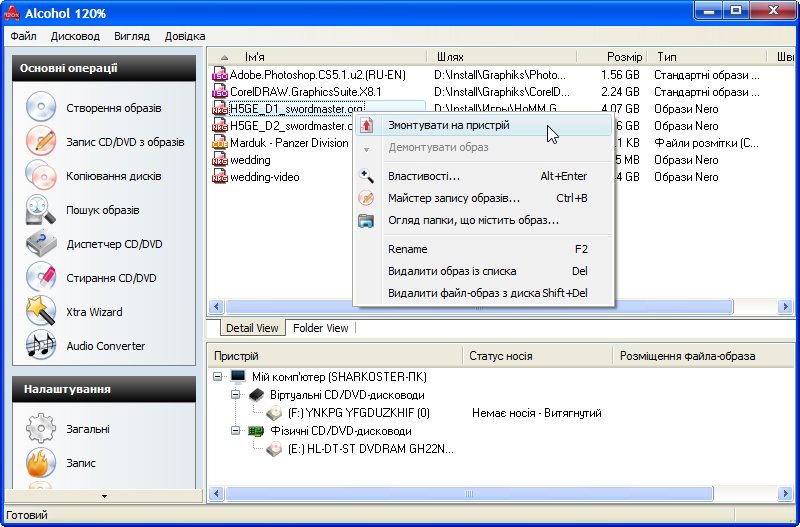Collapse the Віртуальні CD/DVD-дисководи node
Viewport: 800px width, 527px height.
[236, 395]
